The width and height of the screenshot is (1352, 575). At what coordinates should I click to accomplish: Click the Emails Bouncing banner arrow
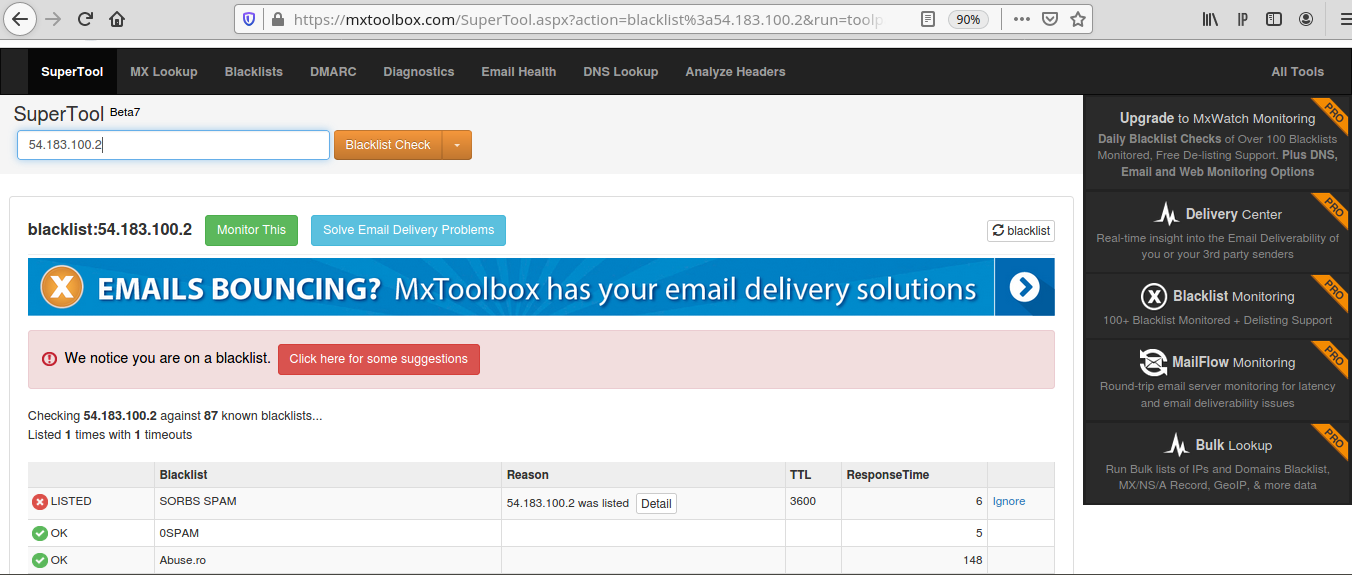1024,287
